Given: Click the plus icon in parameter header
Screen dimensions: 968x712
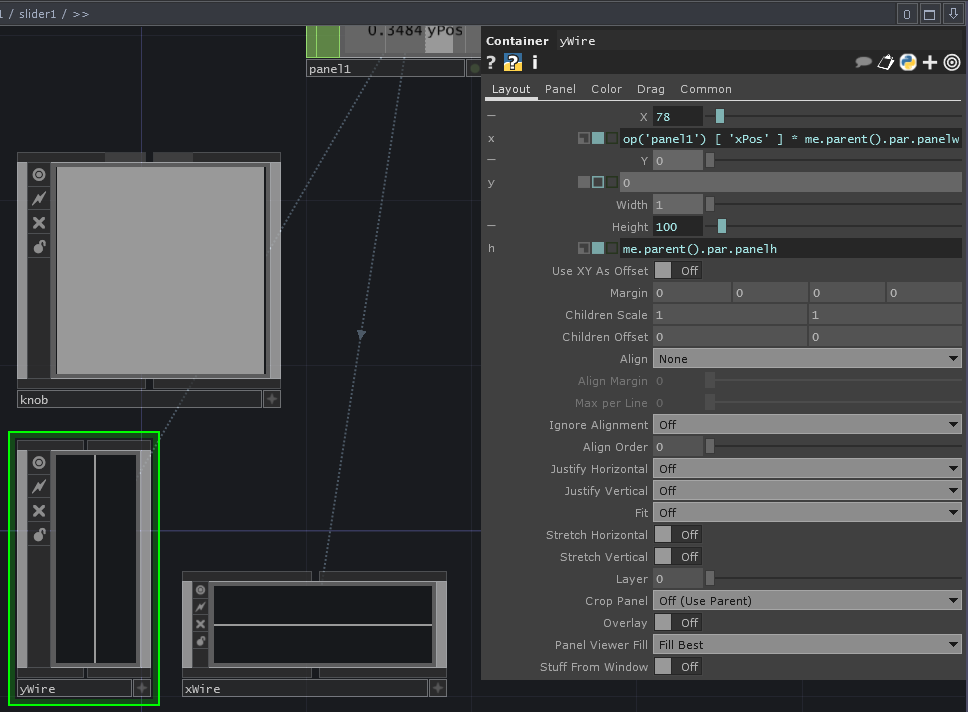Looking at the screenshot, I should point(930,62).
